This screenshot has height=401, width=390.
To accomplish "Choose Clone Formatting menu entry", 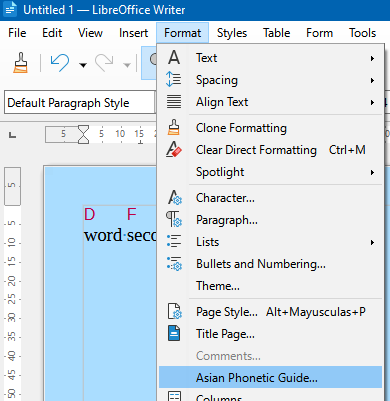I will point(270,128).
